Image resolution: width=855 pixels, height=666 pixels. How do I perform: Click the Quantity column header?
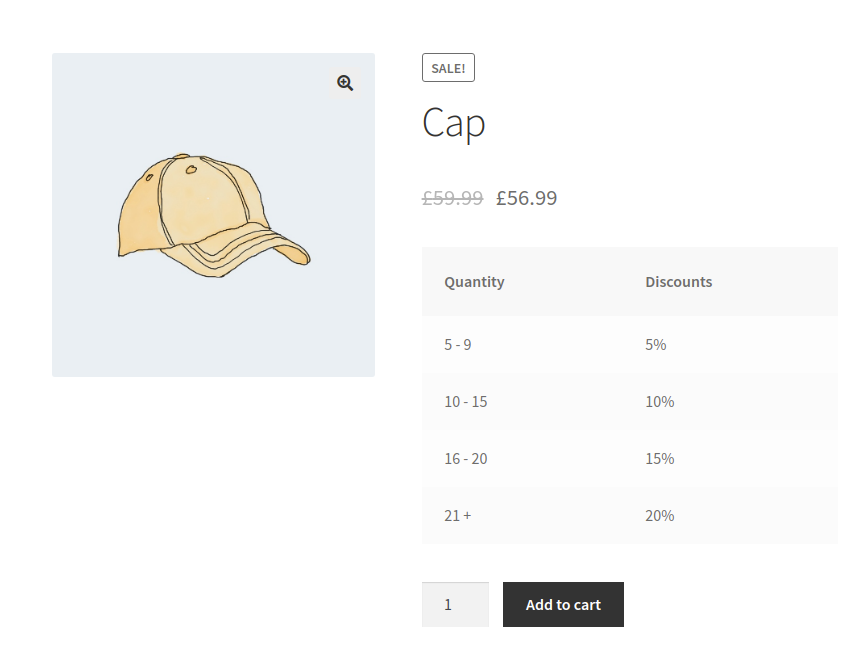[474, 282]
